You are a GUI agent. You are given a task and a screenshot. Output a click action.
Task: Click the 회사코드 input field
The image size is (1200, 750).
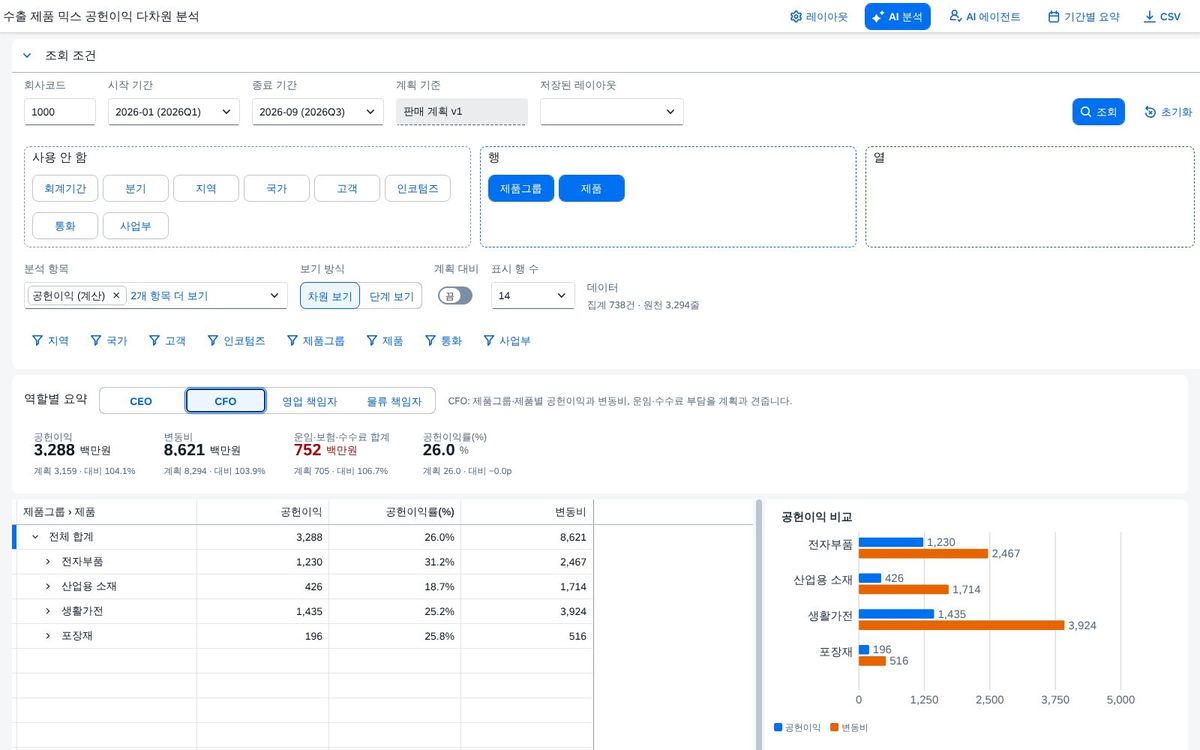(60, 112)
